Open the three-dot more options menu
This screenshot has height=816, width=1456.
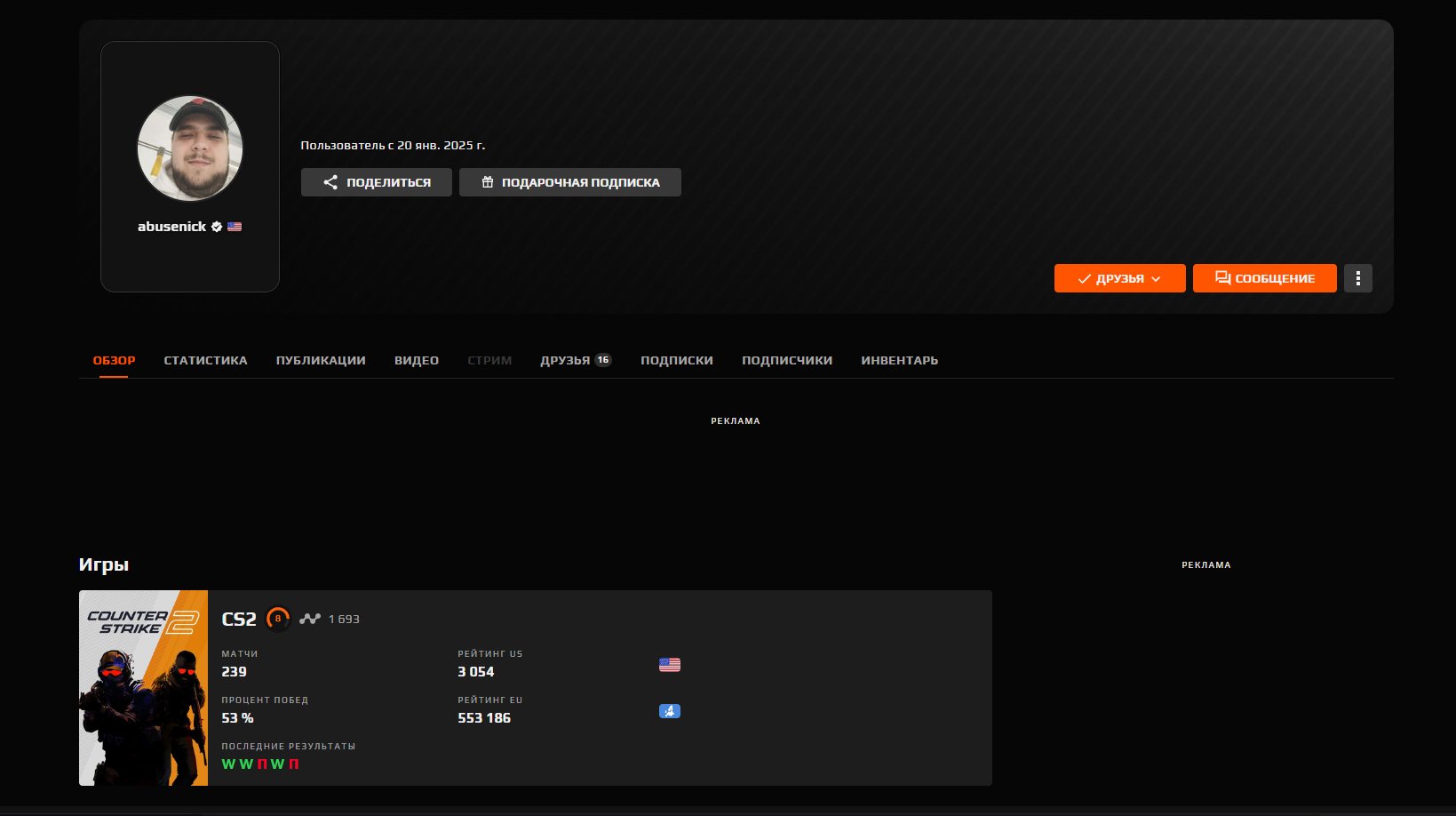tap(1357, 278)
